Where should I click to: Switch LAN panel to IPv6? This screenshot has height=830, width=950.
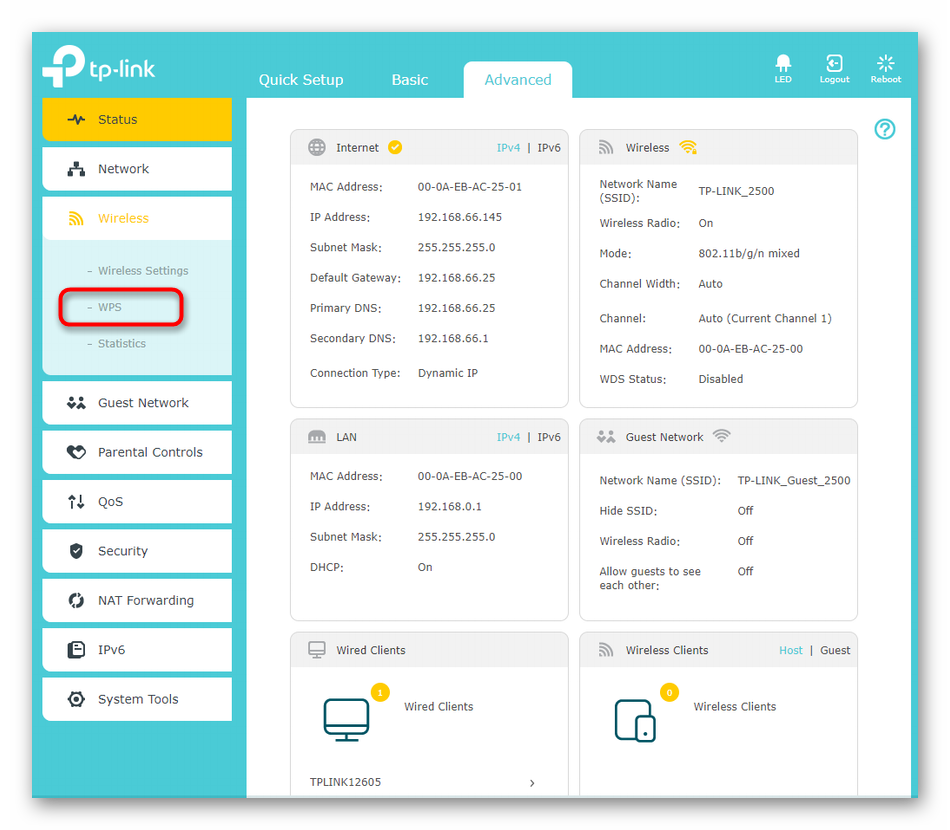549,437
